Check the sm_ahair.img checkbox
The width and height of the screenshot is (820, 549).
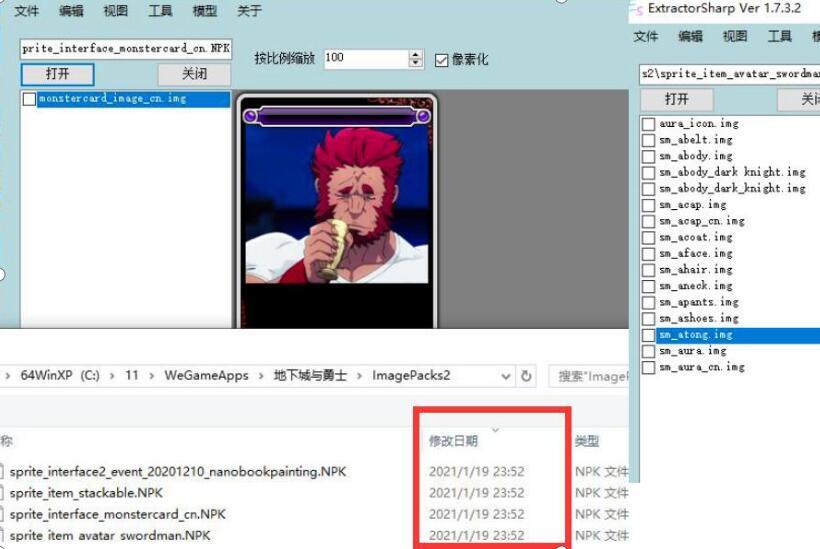tap(648, 270)
